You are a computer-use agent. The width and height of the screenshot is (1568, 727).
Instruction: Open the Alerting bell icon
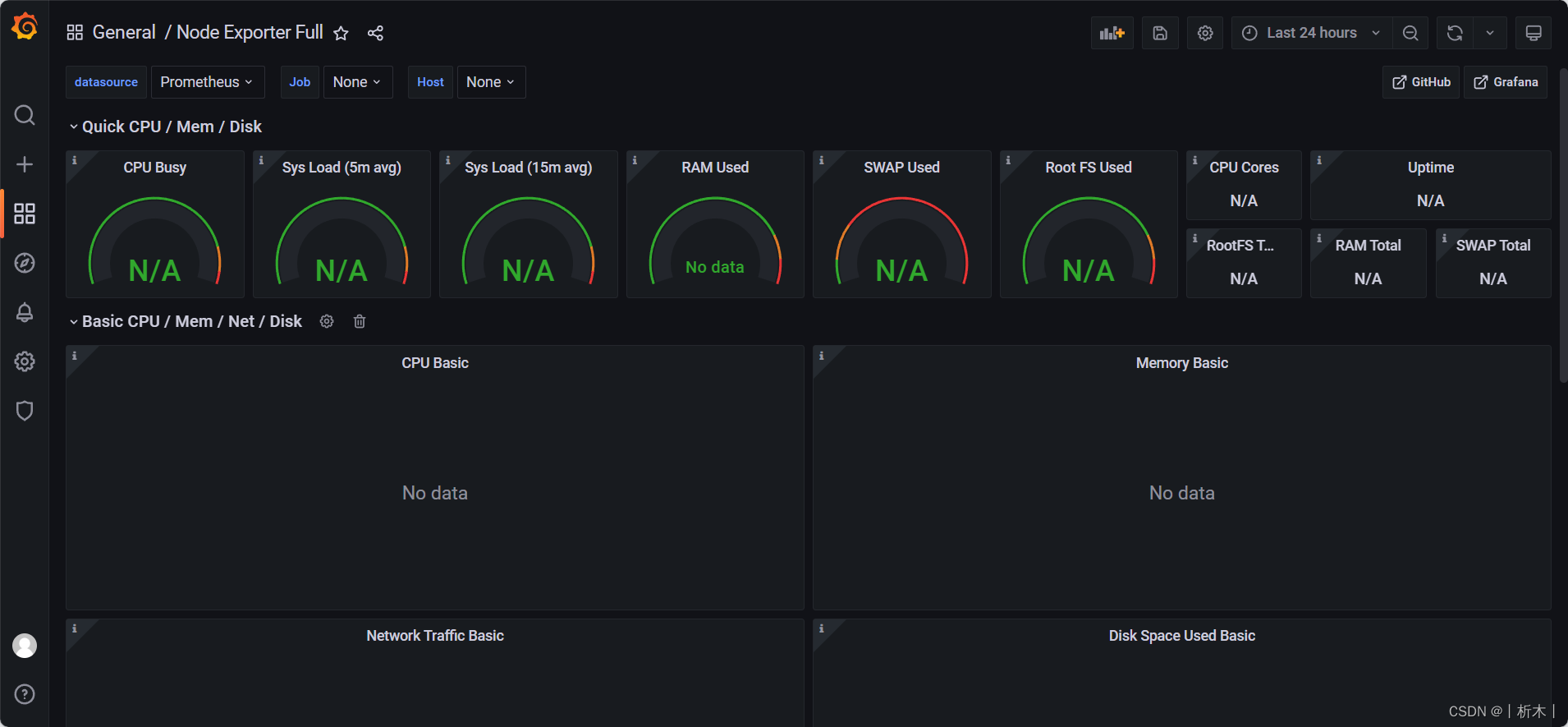(x=25, y=312)
